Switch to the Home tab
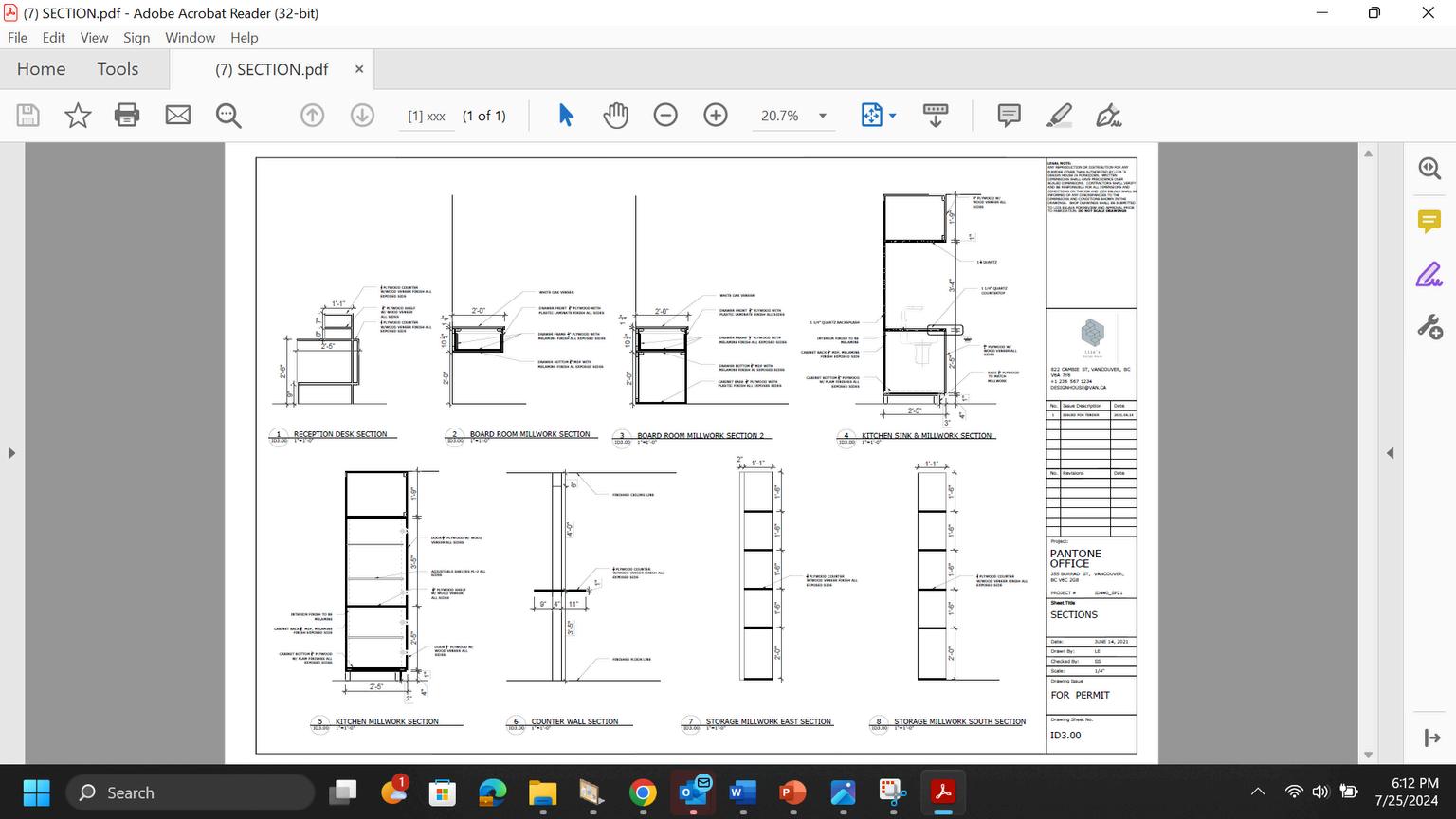 (x=41, y=69)
